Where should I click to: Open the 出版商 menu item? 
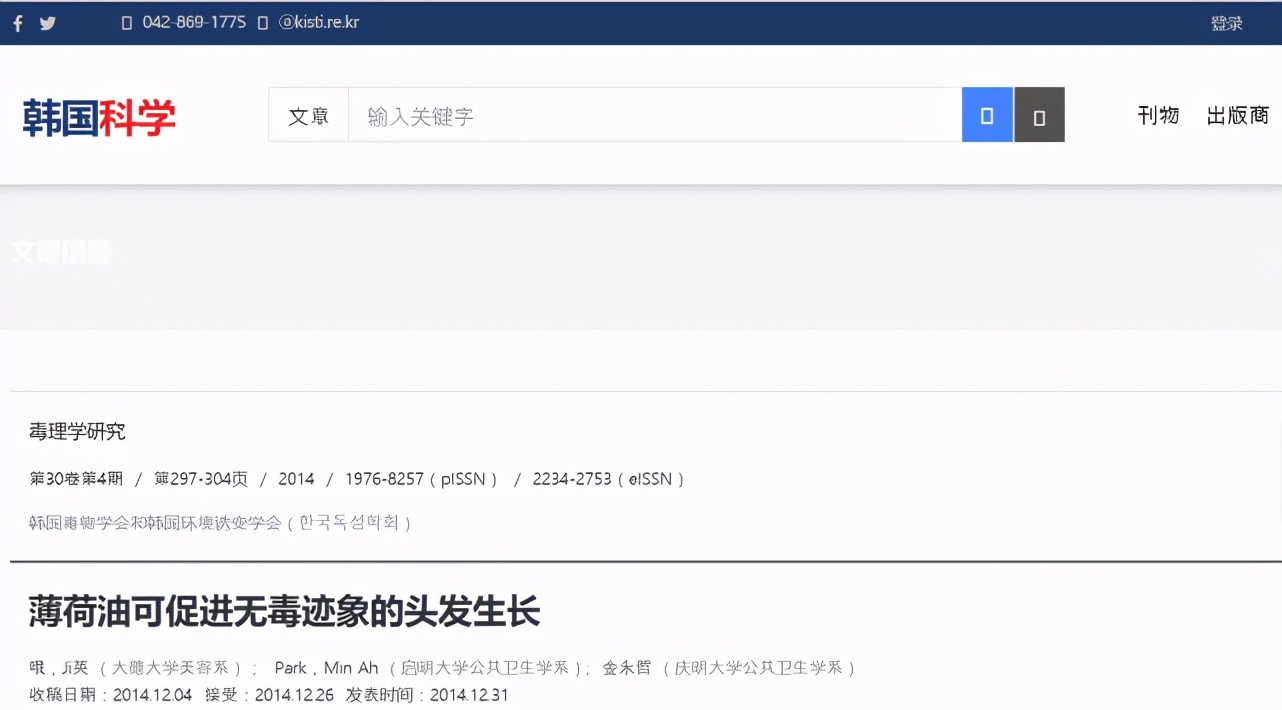point(1237,115)
